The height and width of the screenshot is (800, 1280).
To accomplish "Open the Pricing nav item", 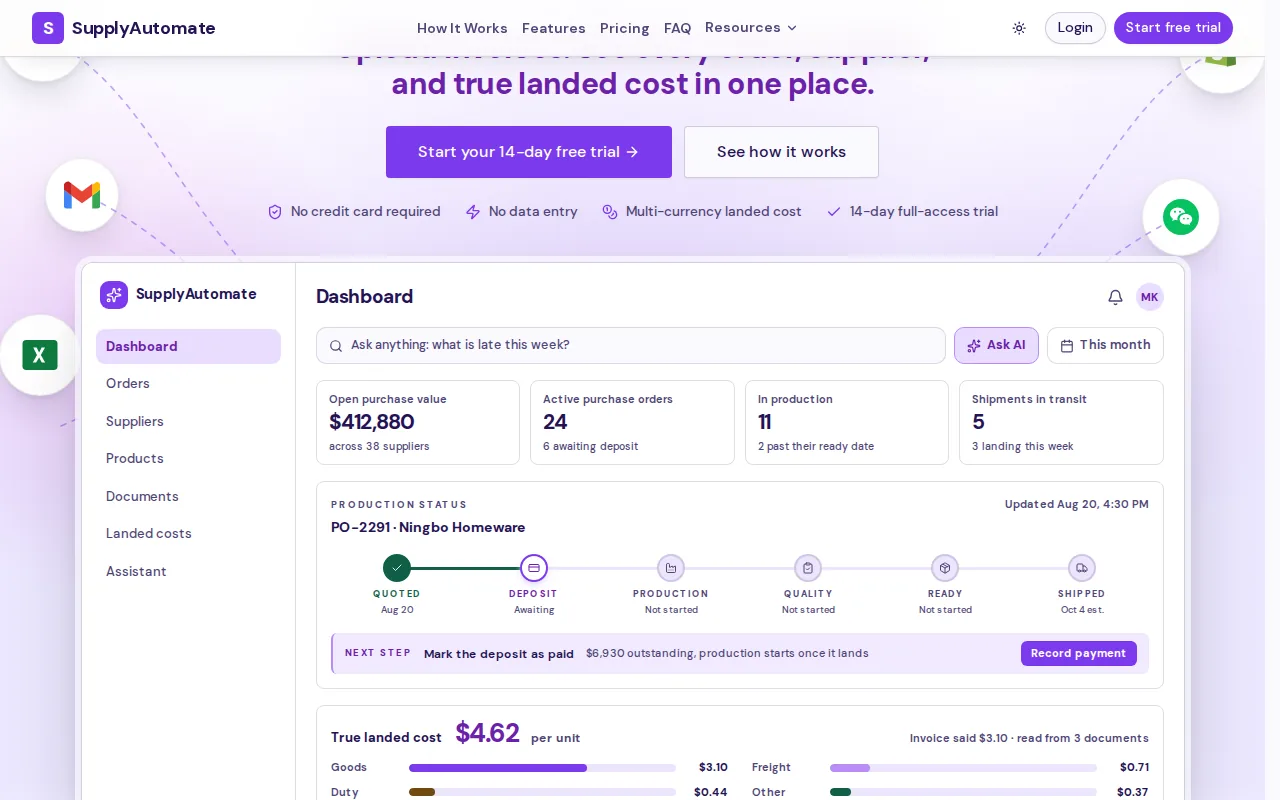I will pyautogui.click(x=625, y=28).
